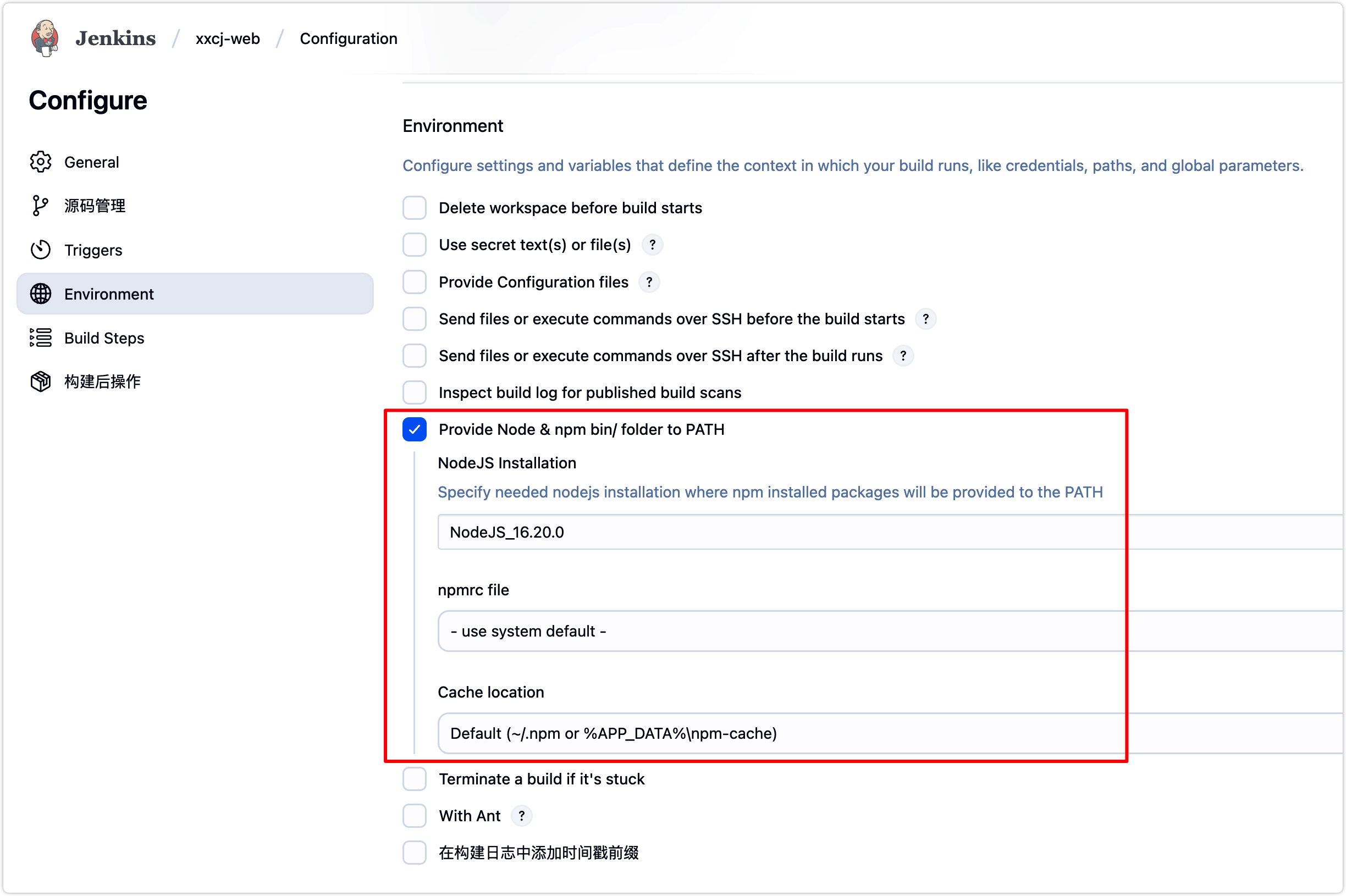Go to Build Steps section in sidebar
1346x896 pixels.
click(x=104, y=338)
